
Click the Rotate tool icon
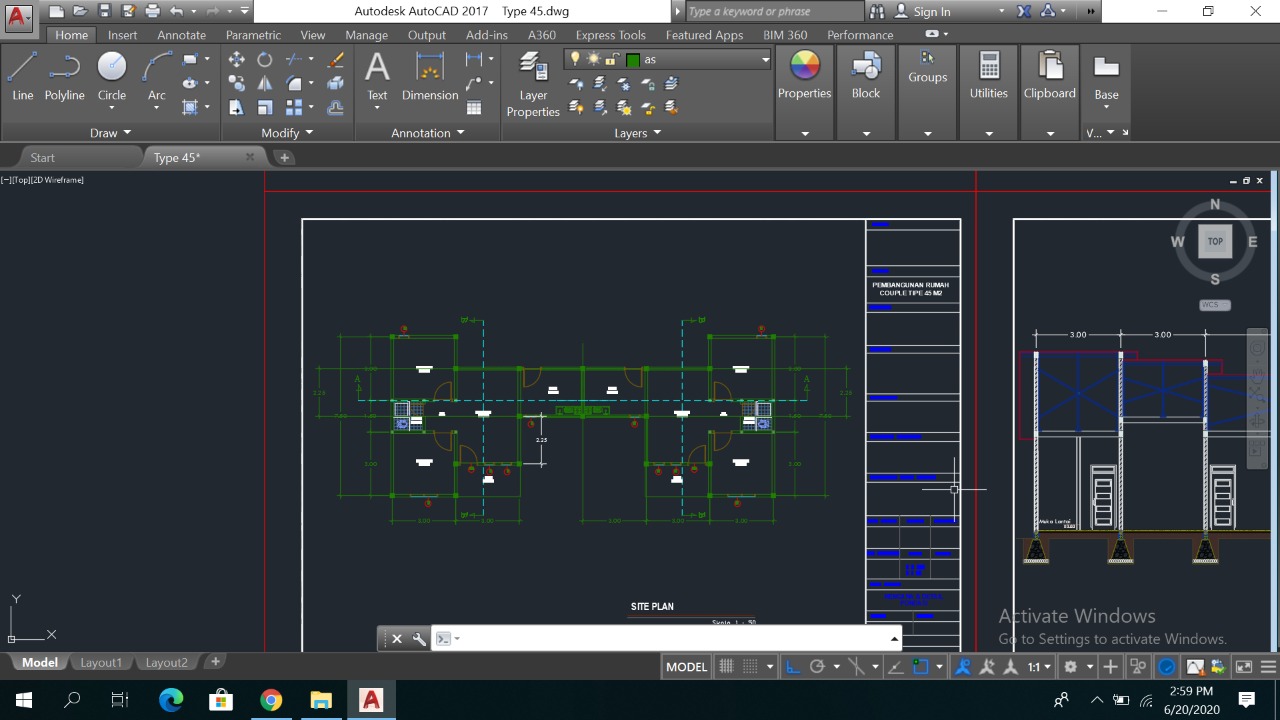264,60
